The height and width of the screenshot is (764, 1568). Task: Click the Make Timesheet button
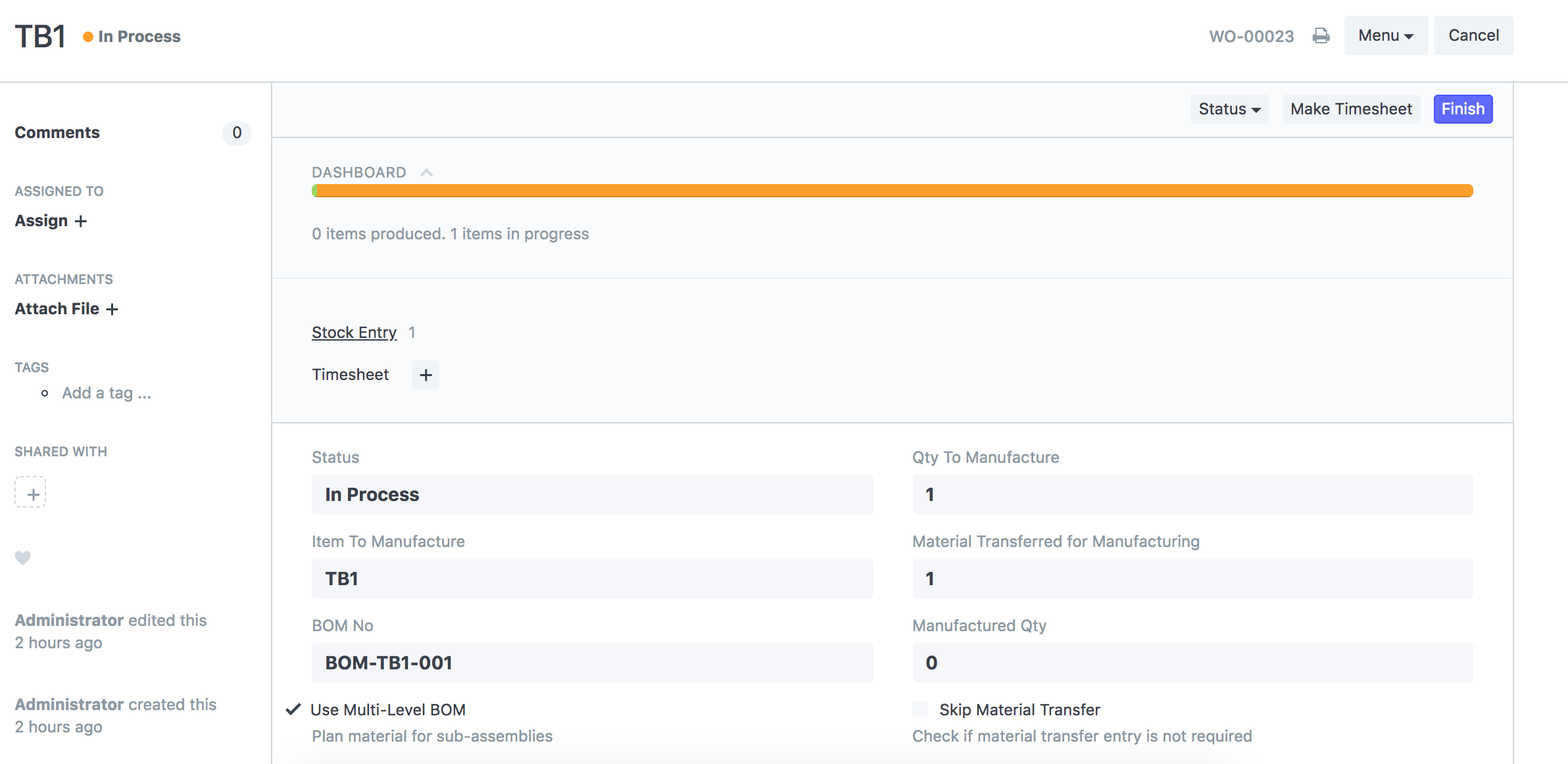[1350, 109]
